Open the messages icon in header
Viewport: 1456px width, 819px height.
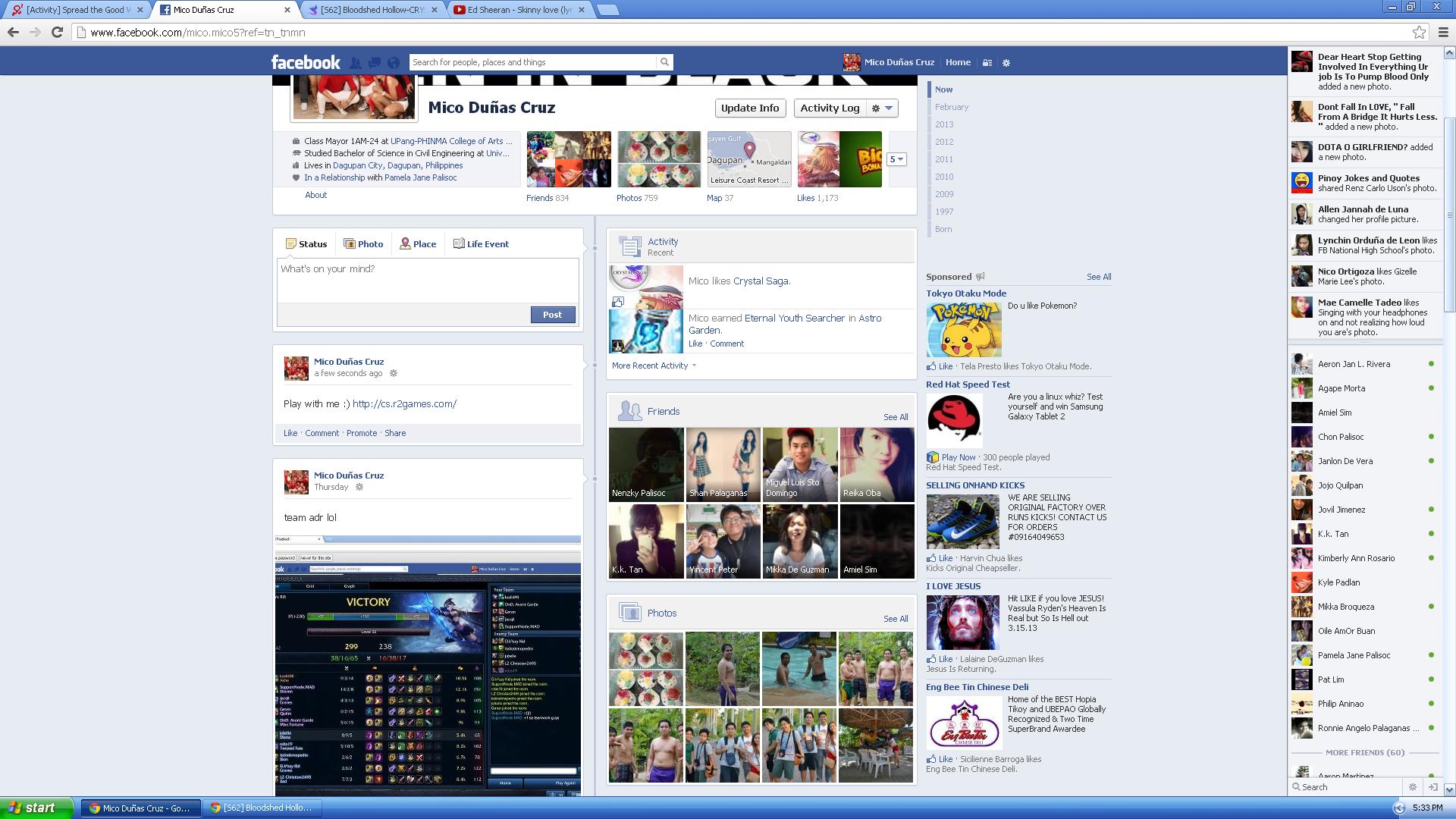tap(374, 63)
